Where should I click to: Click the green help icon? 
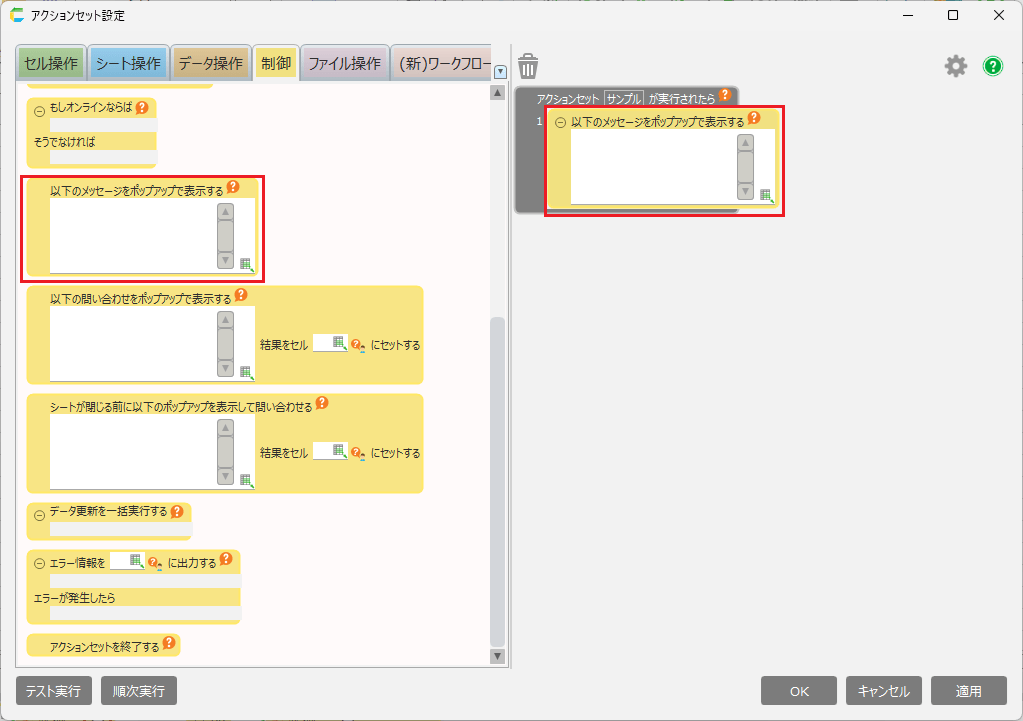coord(992,66)
